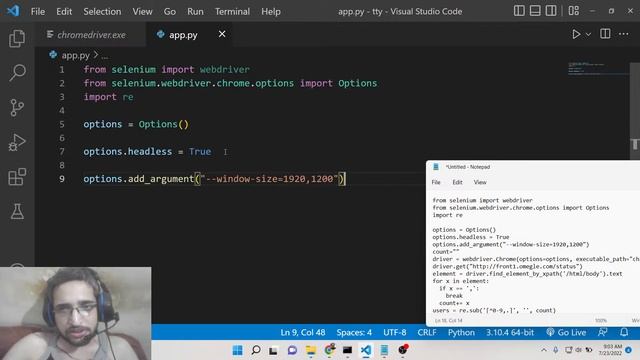Switch to VS Code taskbar icon
The width and height of the screenshot is (640, 360).
click(x=366, y=350)
